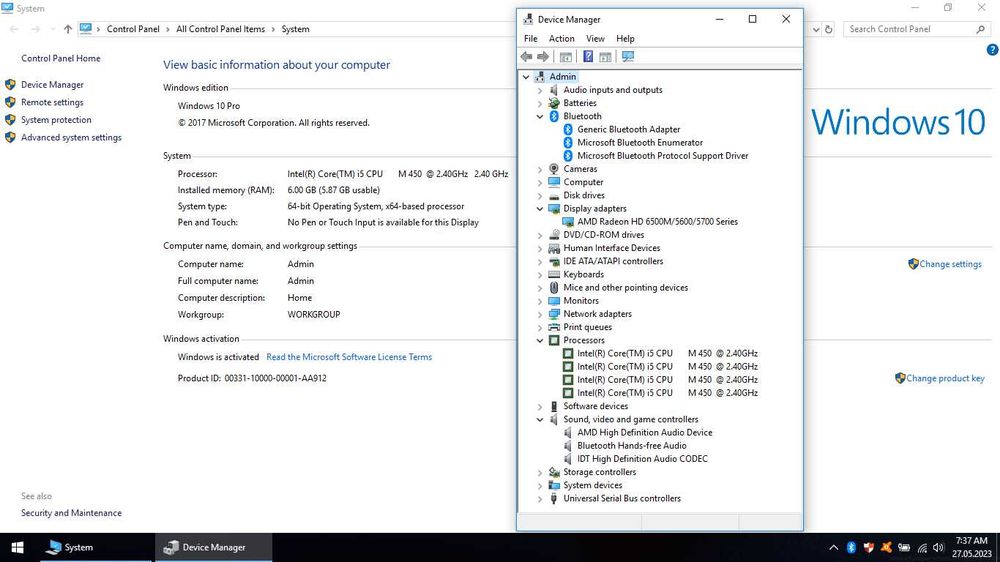Click the Search Control Panel field

[916, 29]
